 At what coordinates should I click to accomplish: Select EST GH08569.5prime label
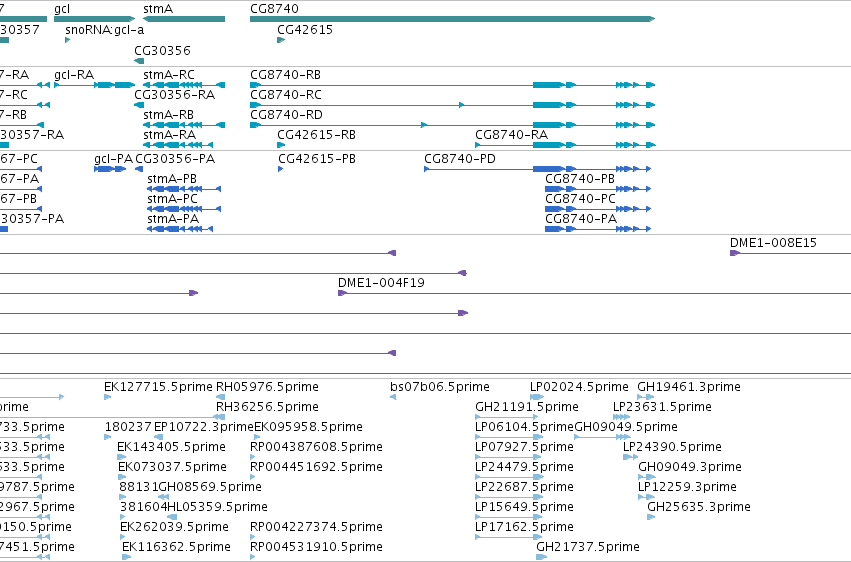[210, 487]
